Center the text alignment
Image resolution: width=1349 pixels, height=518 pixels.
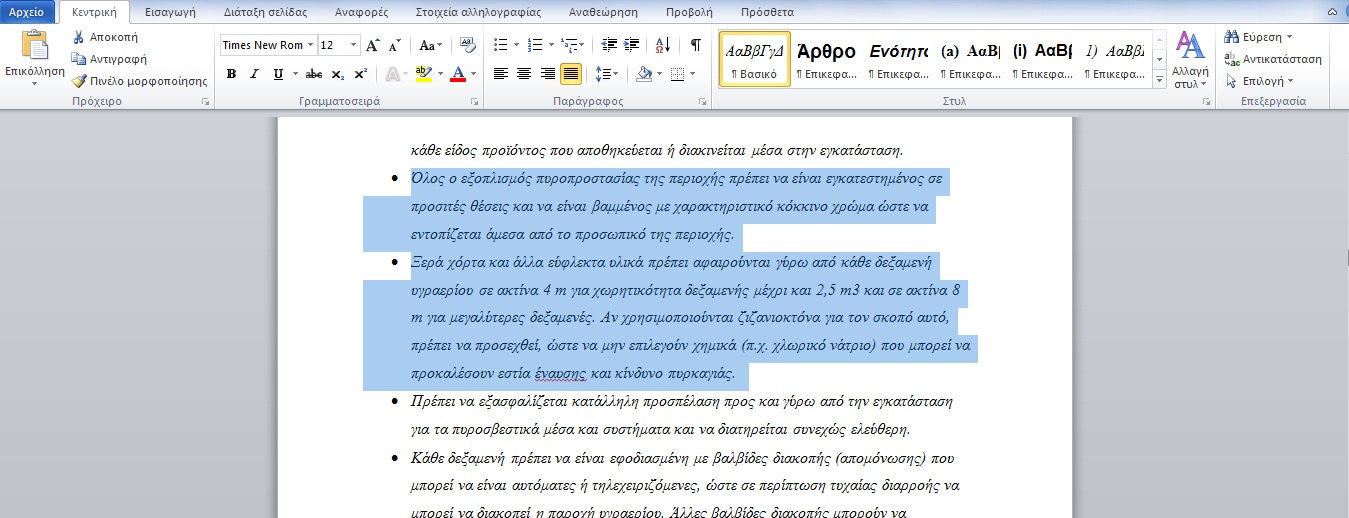[x=524, y=74]
